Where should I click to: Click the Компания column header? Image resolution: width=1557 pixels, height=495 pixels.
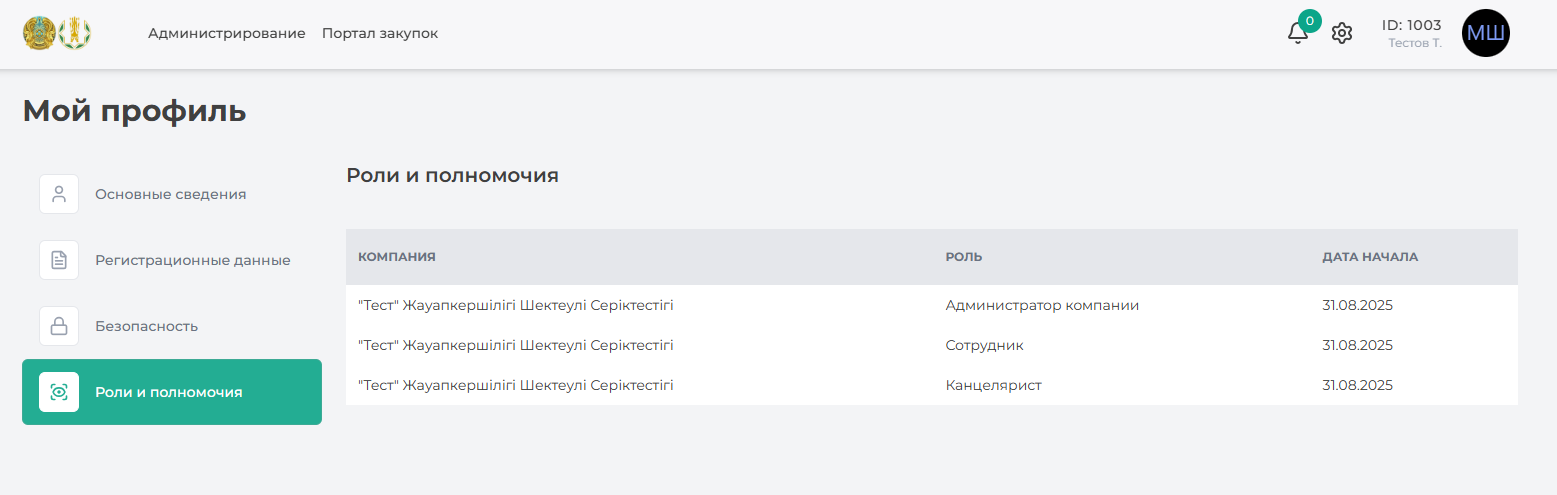[397, 257]
